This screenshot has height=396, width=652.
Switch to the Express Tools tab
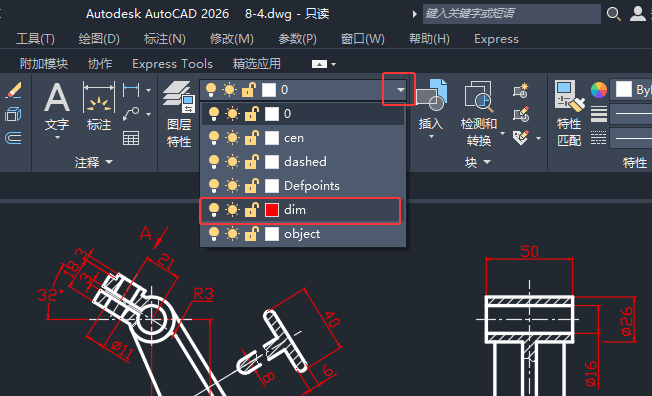click(x=172, y=64)
